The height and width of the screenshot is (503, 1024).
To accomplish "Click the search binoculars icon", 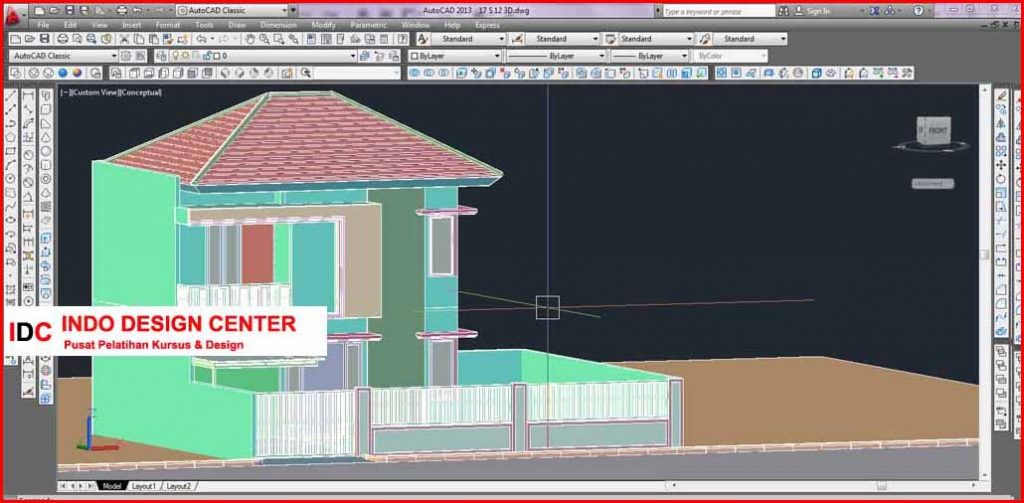I will click(x=783, y=11).
